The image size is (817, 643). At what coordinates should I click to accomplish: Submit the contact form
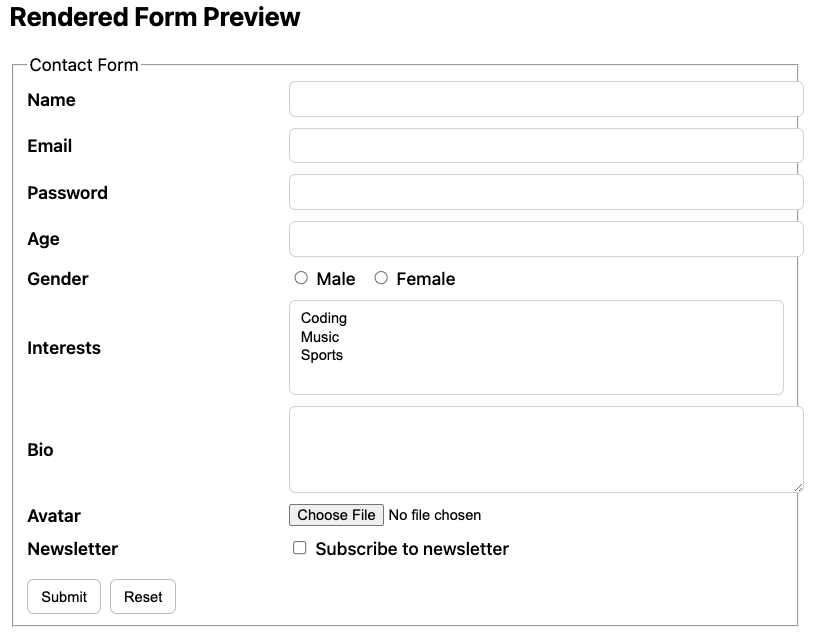[64, 597]
